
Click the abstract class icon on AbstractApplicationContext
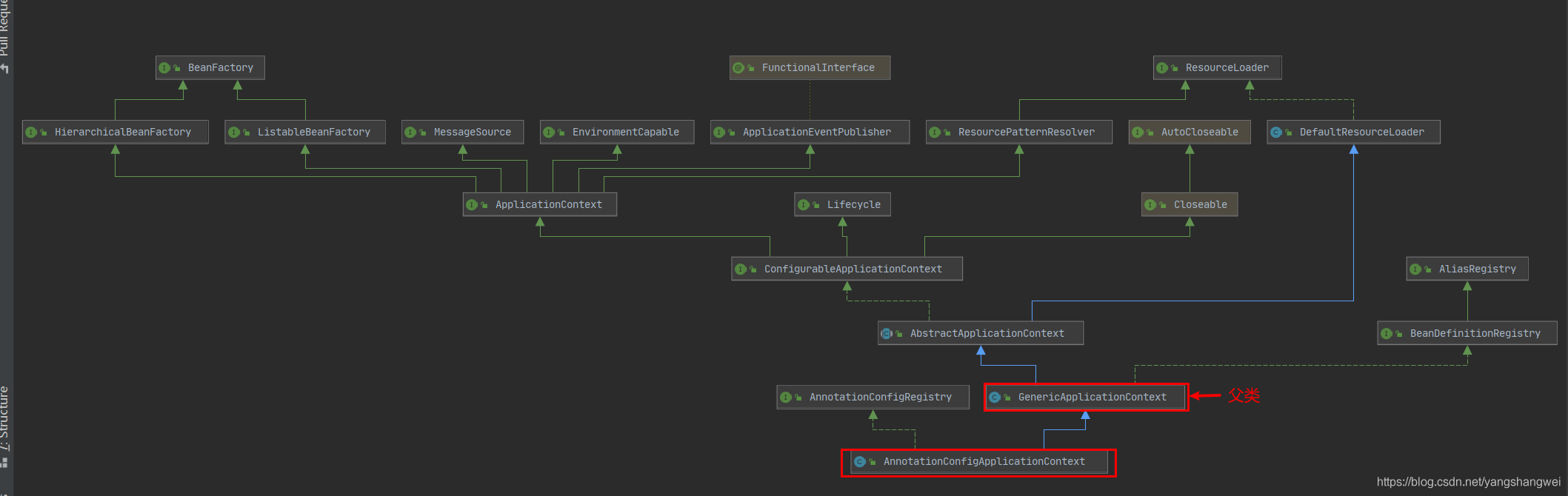point(887,334)
